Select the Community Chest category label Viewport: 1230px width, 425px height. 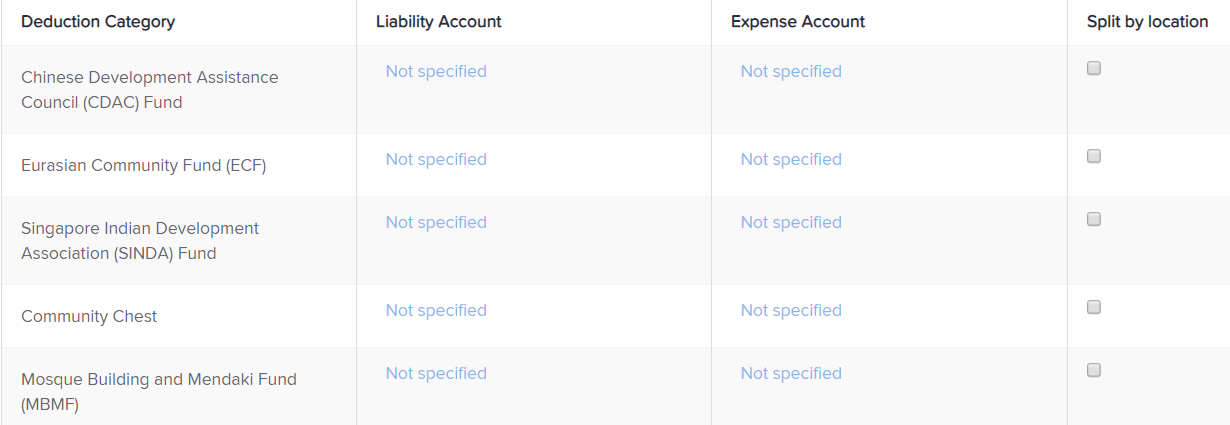89,316
